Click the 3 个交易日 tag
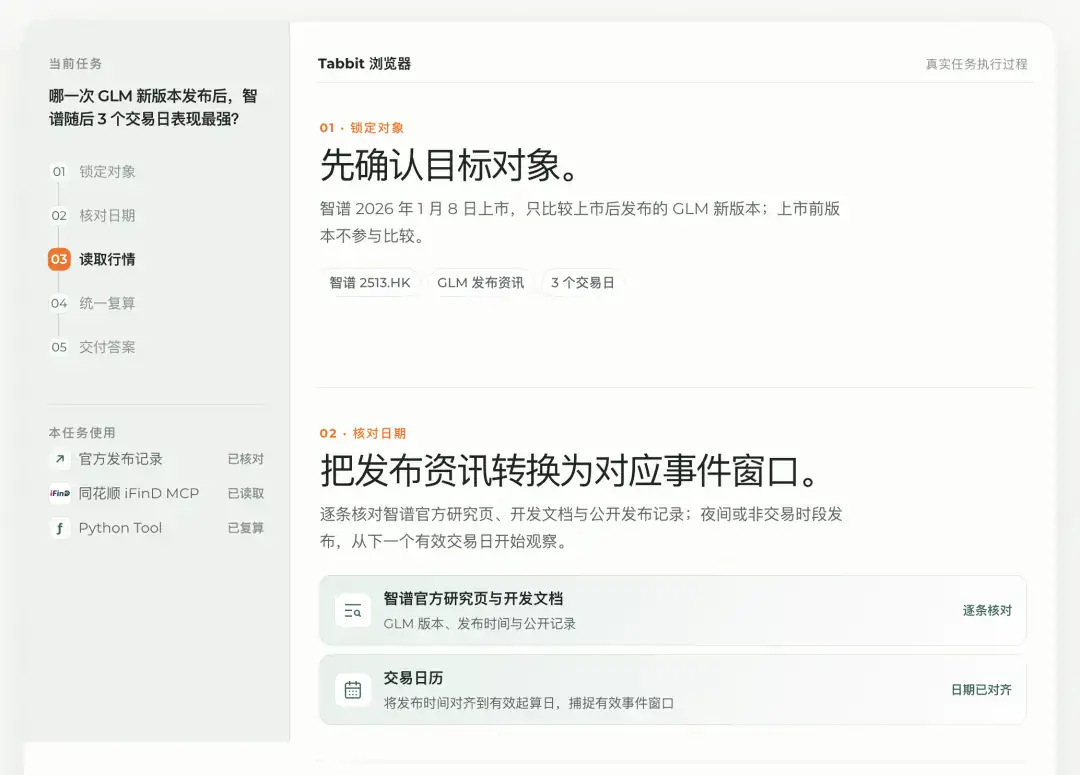 point(583,282)
